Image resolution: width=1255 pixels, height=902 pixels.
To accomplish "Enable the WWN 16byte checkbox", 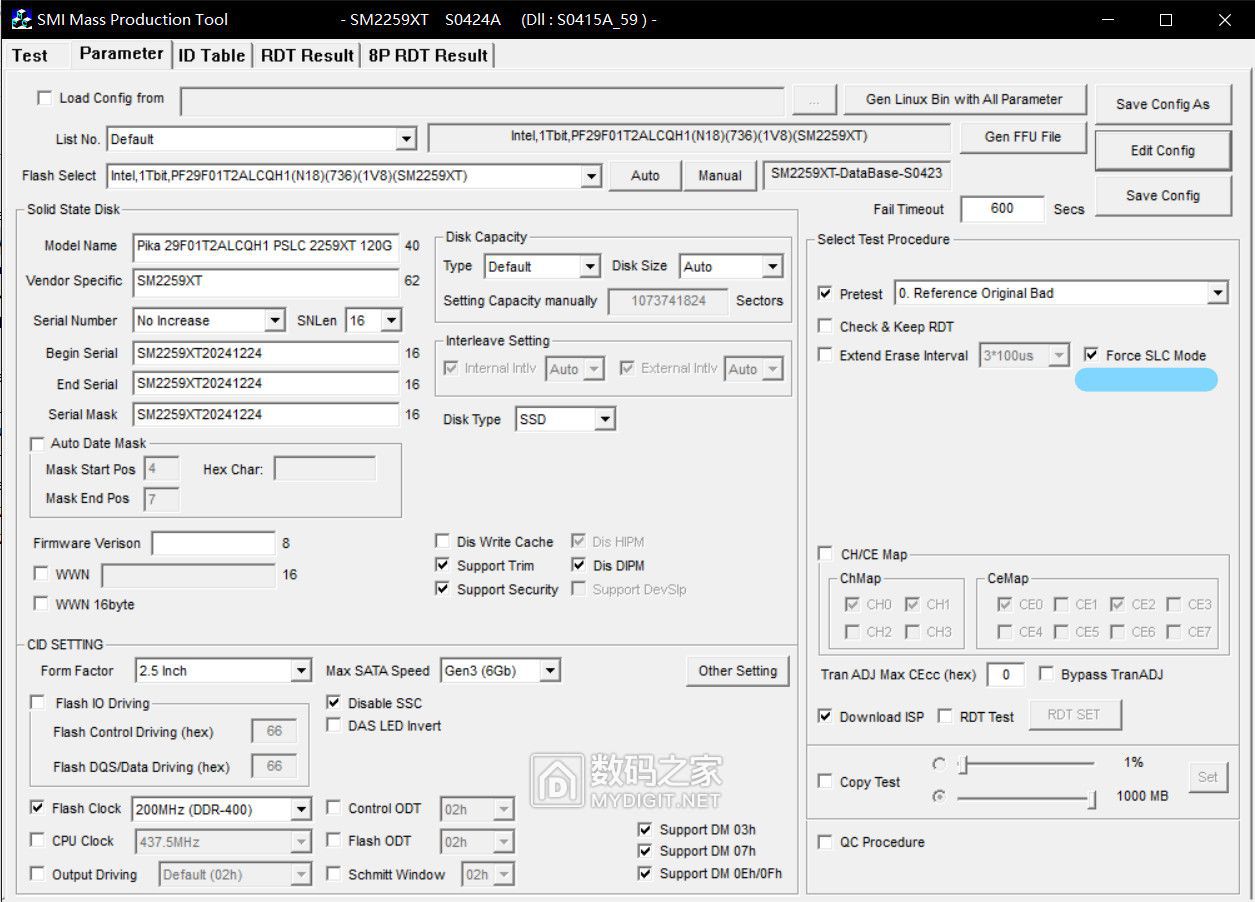I will [41, 604].
